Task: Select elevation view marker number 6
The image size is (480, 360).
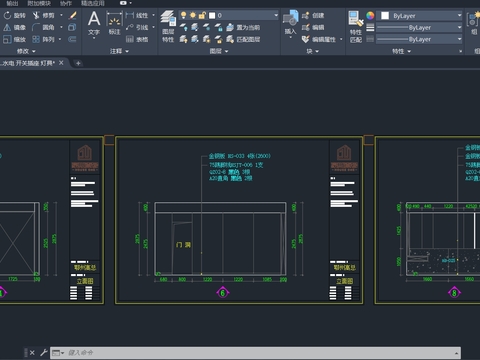Action: point(223,293)
